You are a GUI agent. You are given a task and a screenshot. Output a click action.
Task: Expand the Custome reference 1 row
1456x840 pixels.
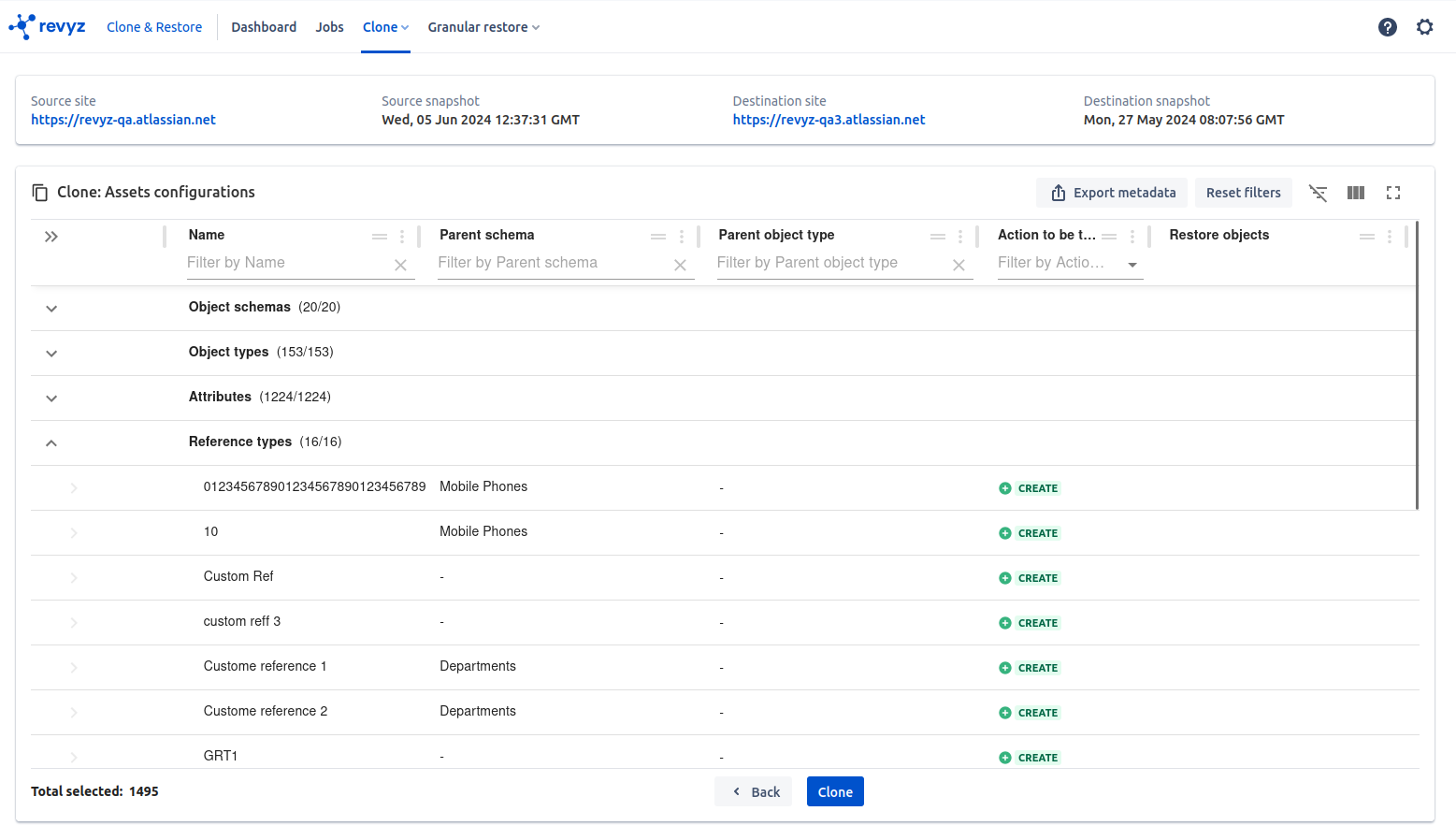click(x=74, y=668)
